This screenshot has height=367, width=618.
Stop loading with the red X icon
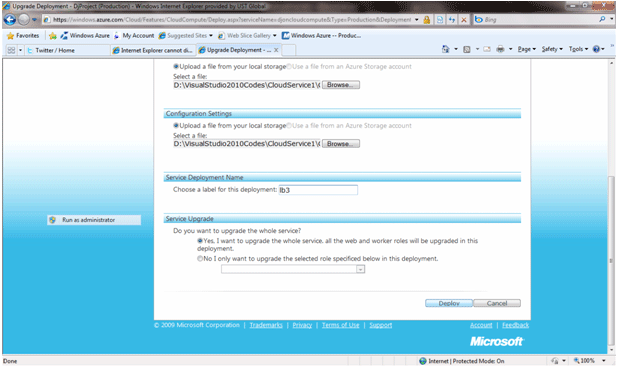(464, 20)
